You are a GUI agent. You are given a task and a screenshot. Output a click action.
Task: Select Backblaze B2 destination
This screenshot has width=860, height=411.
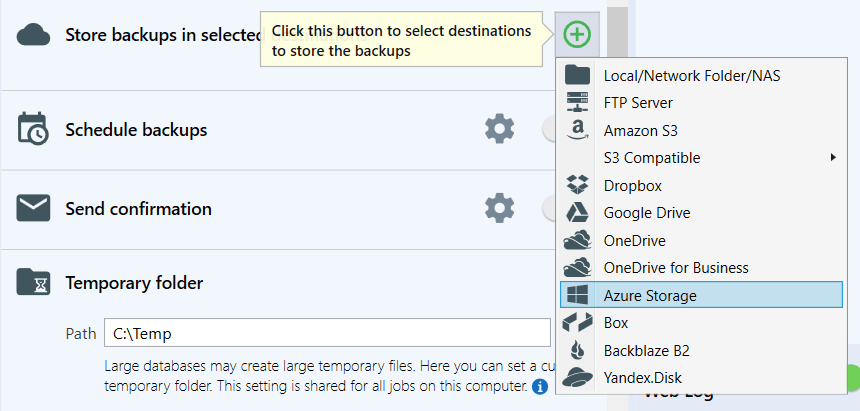click(701, 350)
